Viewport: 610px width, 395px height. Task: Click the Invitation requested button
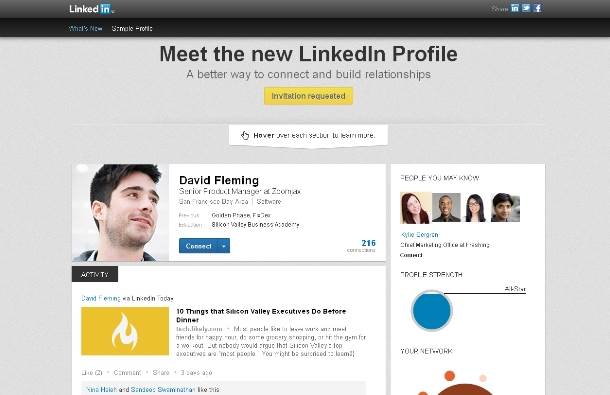click(x=309, y=96)
